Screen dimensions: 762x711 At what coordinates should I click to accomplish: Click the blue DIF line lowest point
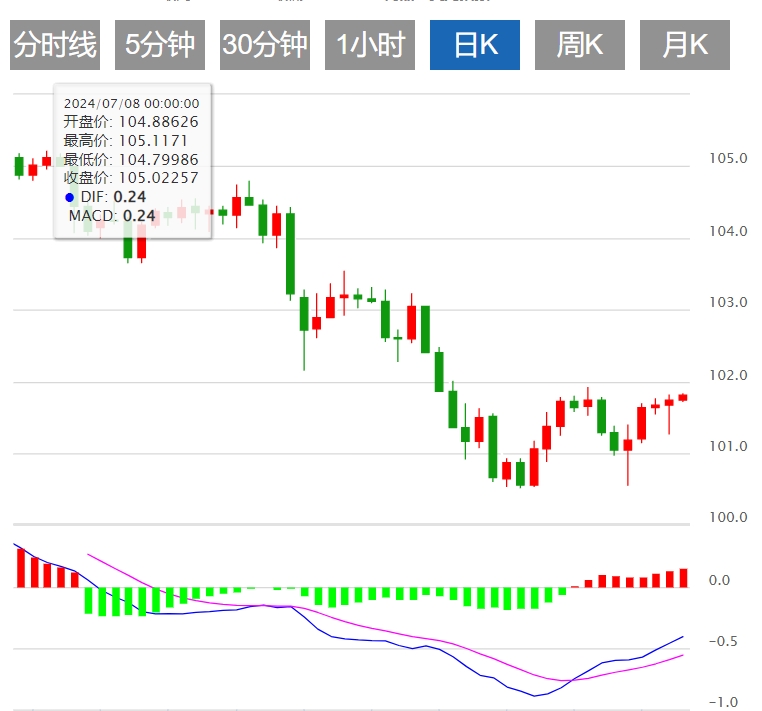click(x=535, y=696)
